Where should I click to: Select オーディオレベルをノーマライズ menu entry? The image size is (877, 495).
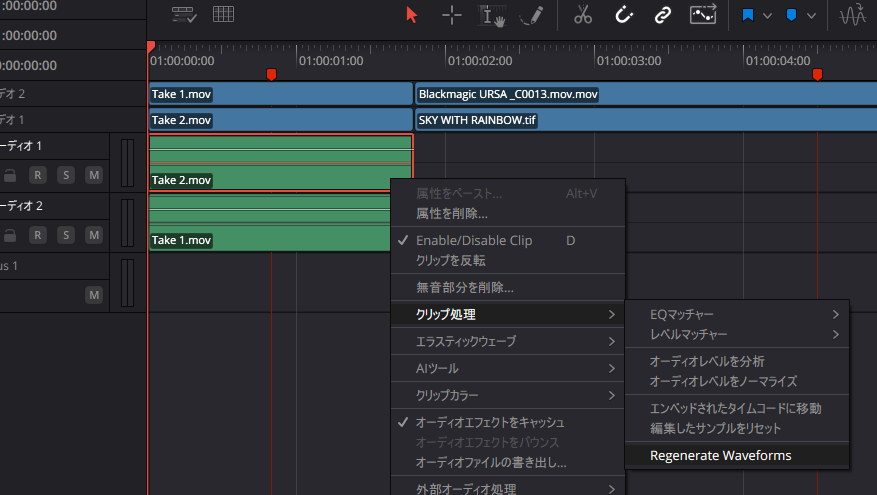point(723,381)
